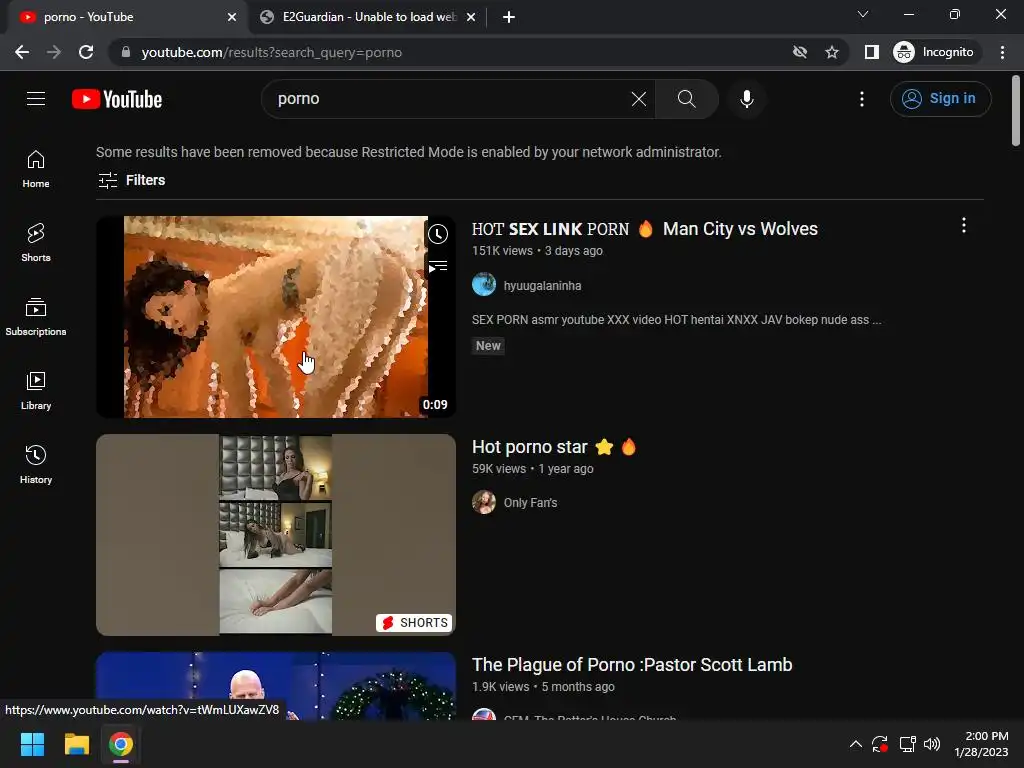This screenshot has height=768, width=1024.
Task: Click the address bar URL
Action: (272, 52)
